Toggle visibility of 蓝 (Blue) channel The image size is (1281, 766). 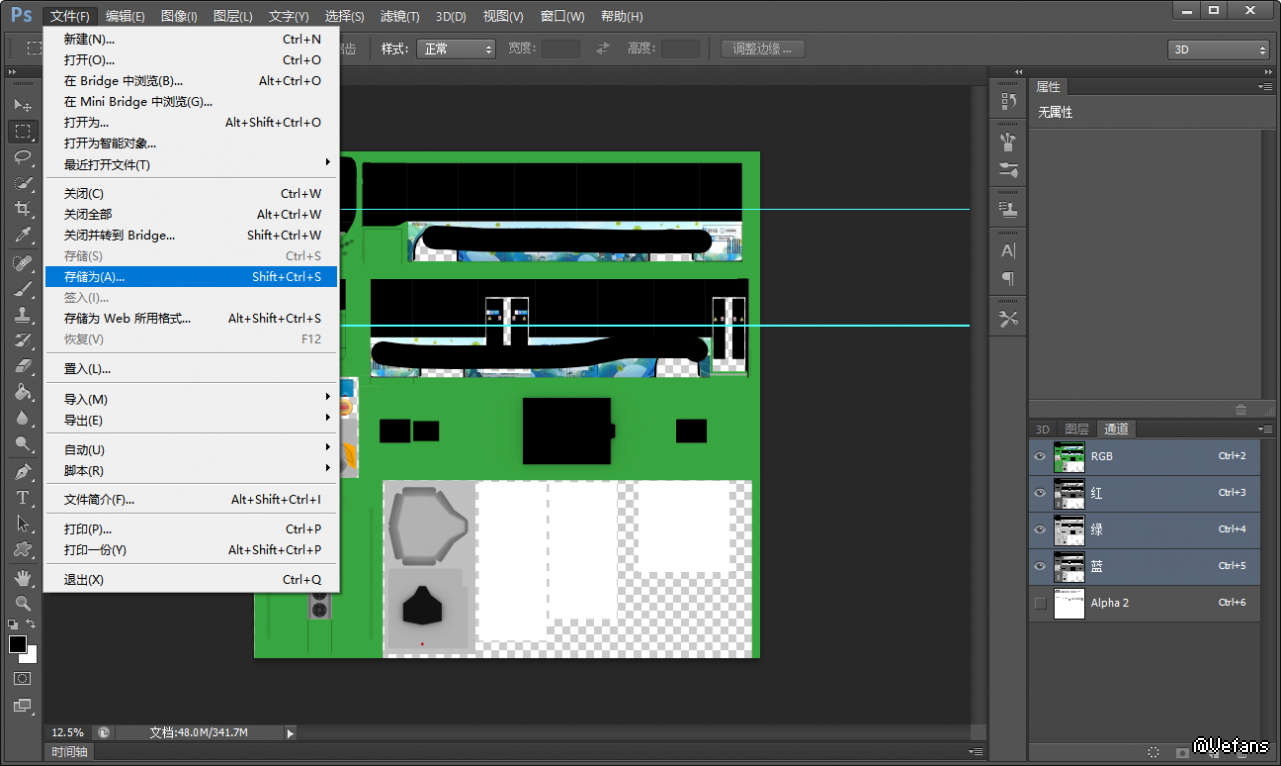[x=1040, y=566]
